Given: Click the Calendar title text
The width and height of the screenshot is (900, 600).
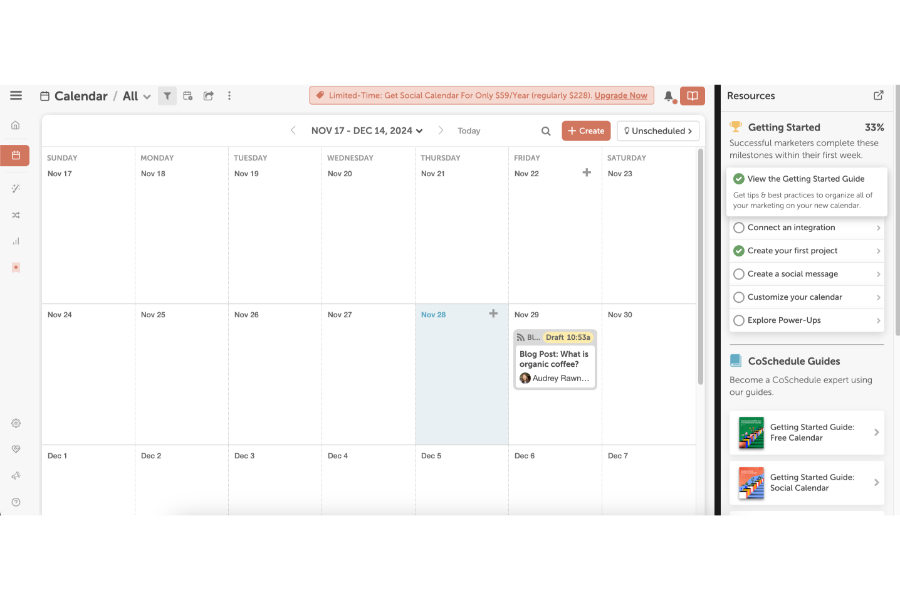Looking at the screenshot, I should 81,96.
